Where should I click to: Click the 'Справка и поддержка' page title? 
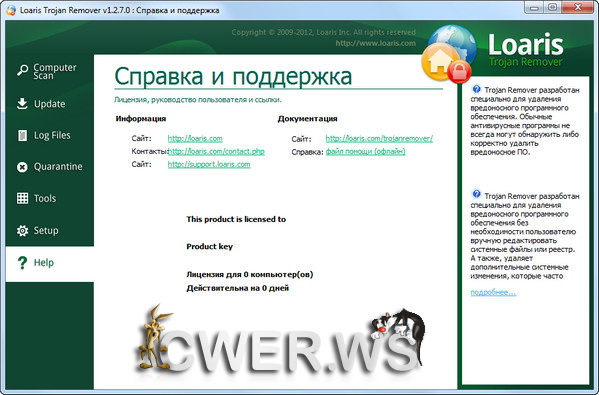tap(233, 76)
